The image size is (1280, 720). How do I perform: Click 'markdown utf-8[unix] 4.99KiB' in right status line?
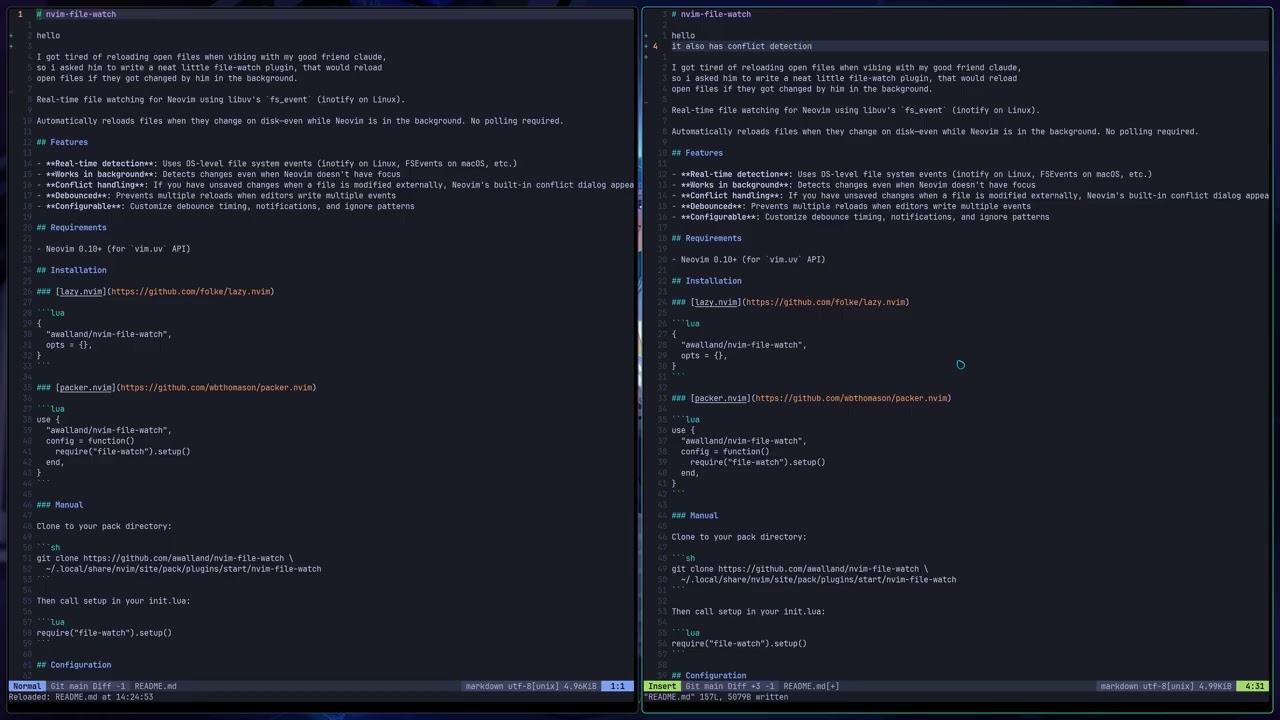point(1166,686)
